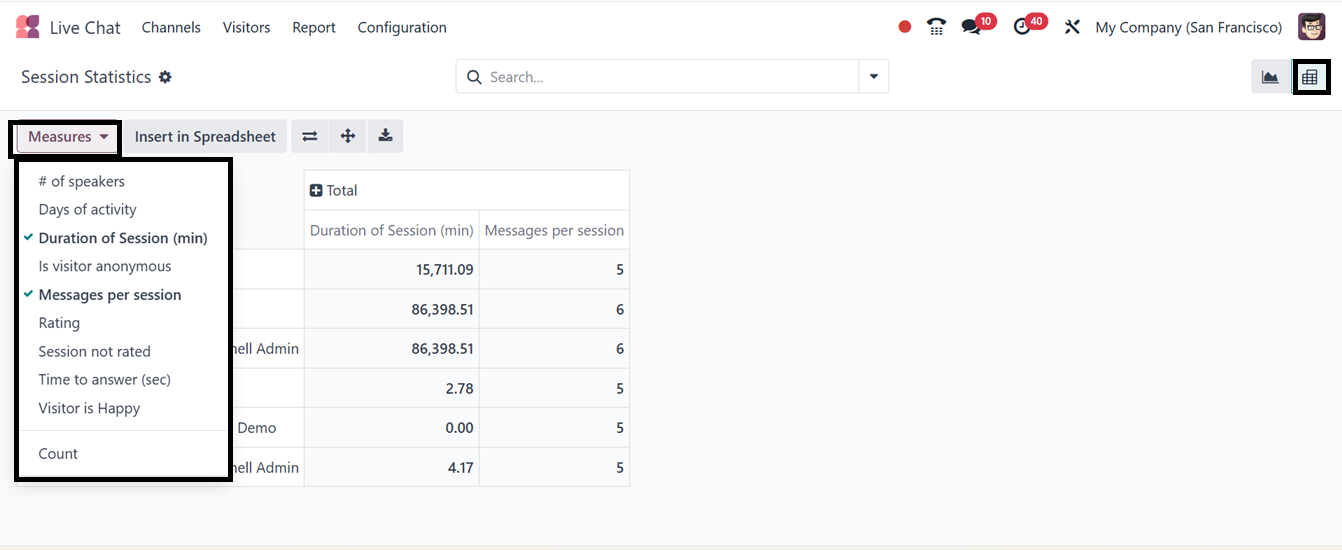Open the Configuration menu
This screenshot has width=1342, height=550.
coord(402,27)
